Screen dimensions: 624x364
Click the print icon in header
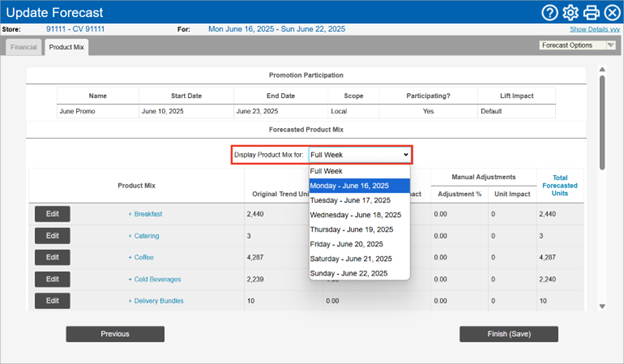tap(591, 13)
